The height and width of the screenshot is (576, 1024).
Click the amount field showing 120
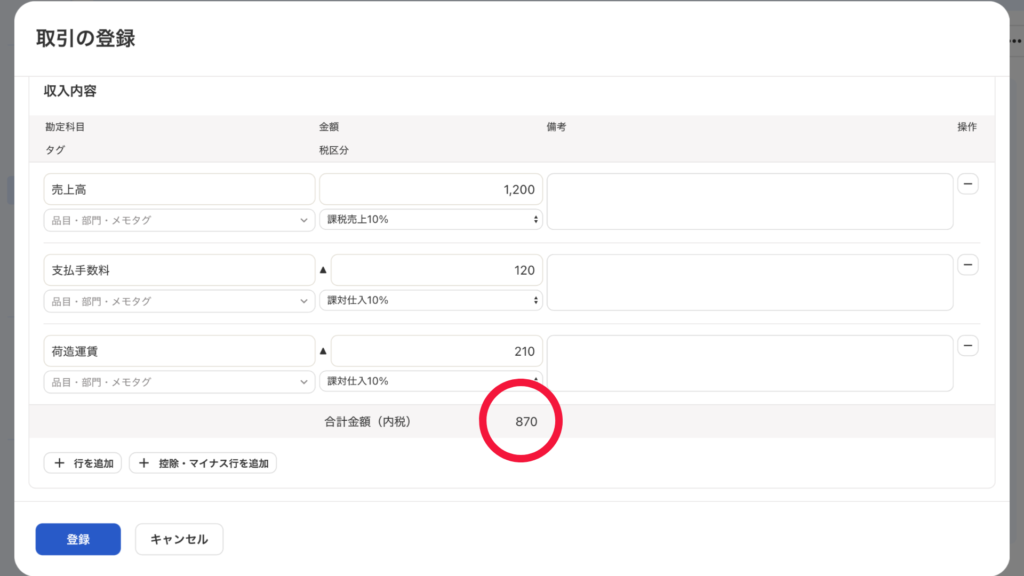(x=437, y=270)
